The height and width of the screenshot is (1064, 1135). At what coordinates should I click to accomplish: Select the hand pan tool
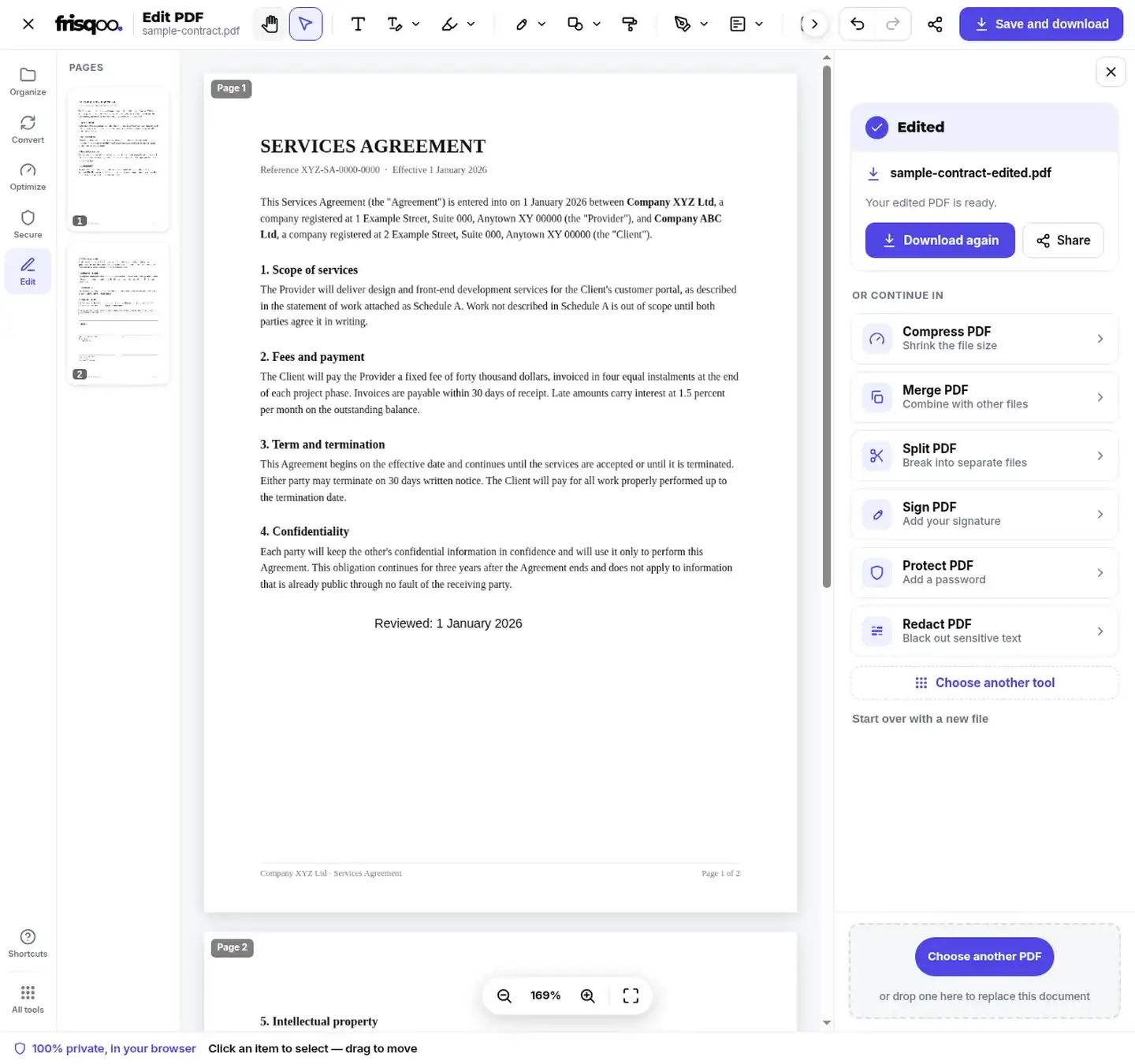270,24
